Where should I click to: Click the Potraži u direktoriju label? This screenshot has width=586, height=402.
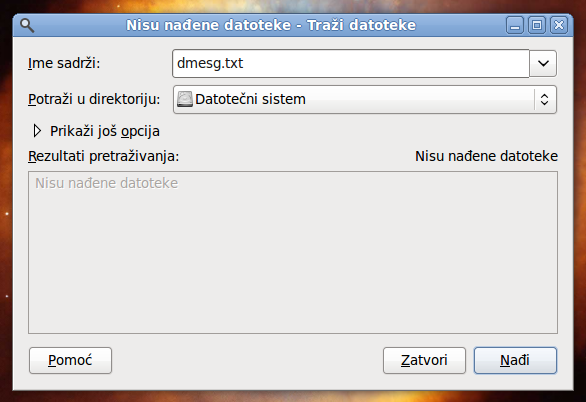[94, 99]
